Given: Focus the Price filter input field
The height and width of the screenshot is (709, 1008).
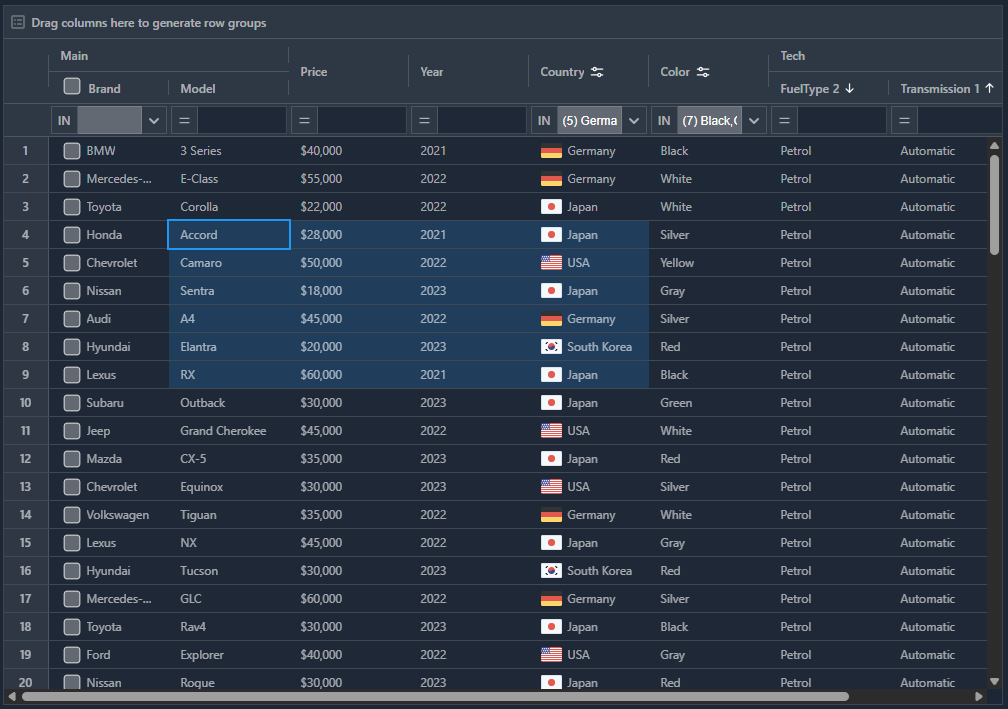Looking at the screenshot, I should (362, 120).
